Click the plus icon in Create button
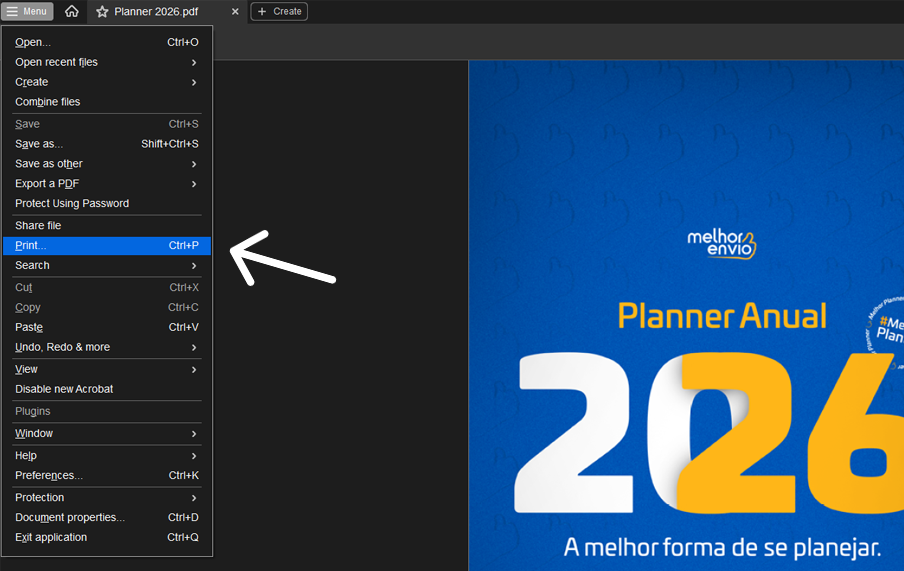904x571 pixels. click(262, 12)
